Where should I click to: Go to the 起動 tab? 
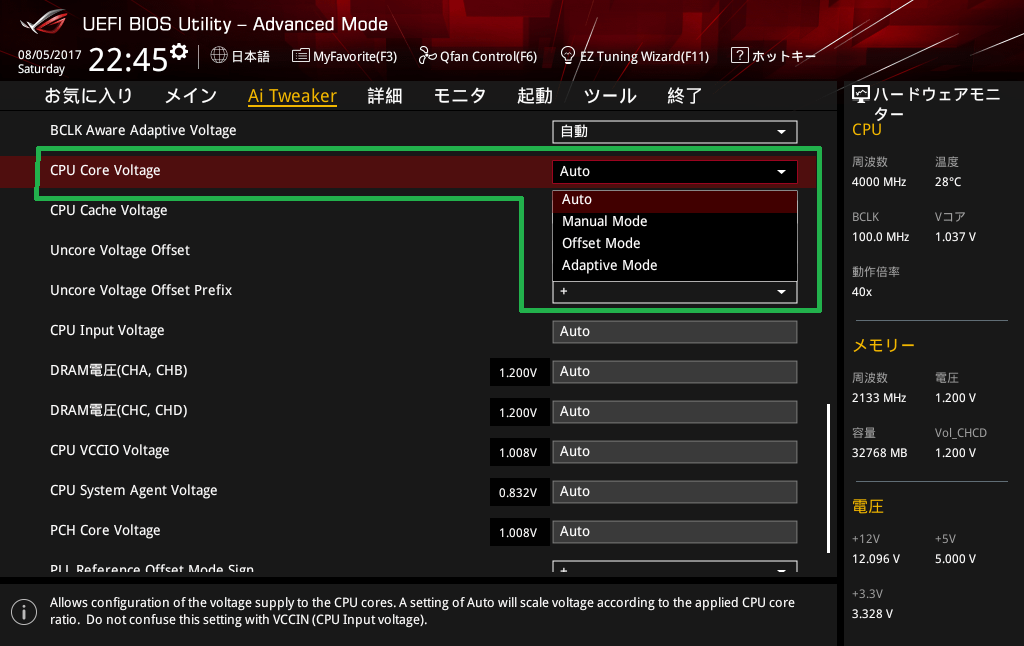535,96
